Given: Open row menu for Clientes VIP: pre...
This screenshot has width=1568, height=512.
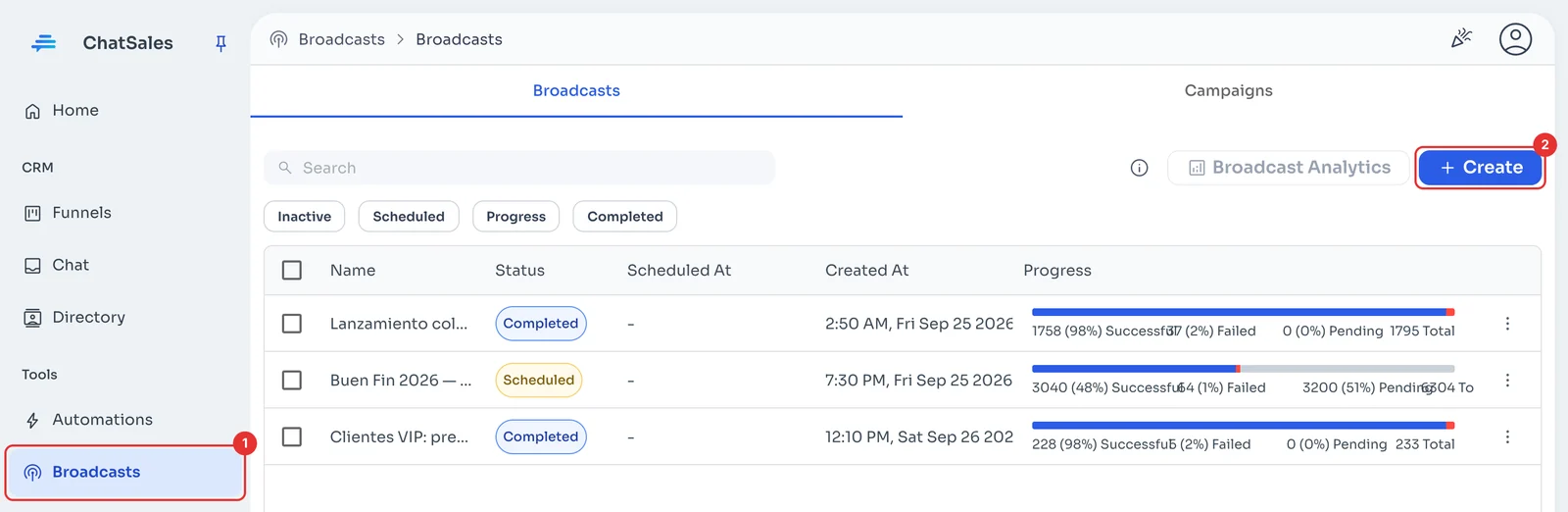Looking at the screenshot, I should point(1507,437).
